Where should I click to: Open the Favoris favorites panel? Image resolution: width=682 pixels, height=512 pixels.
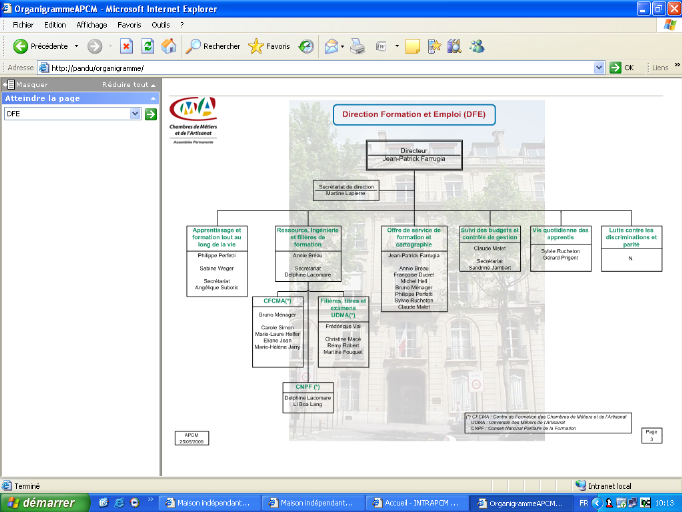[x=269, y=46]
